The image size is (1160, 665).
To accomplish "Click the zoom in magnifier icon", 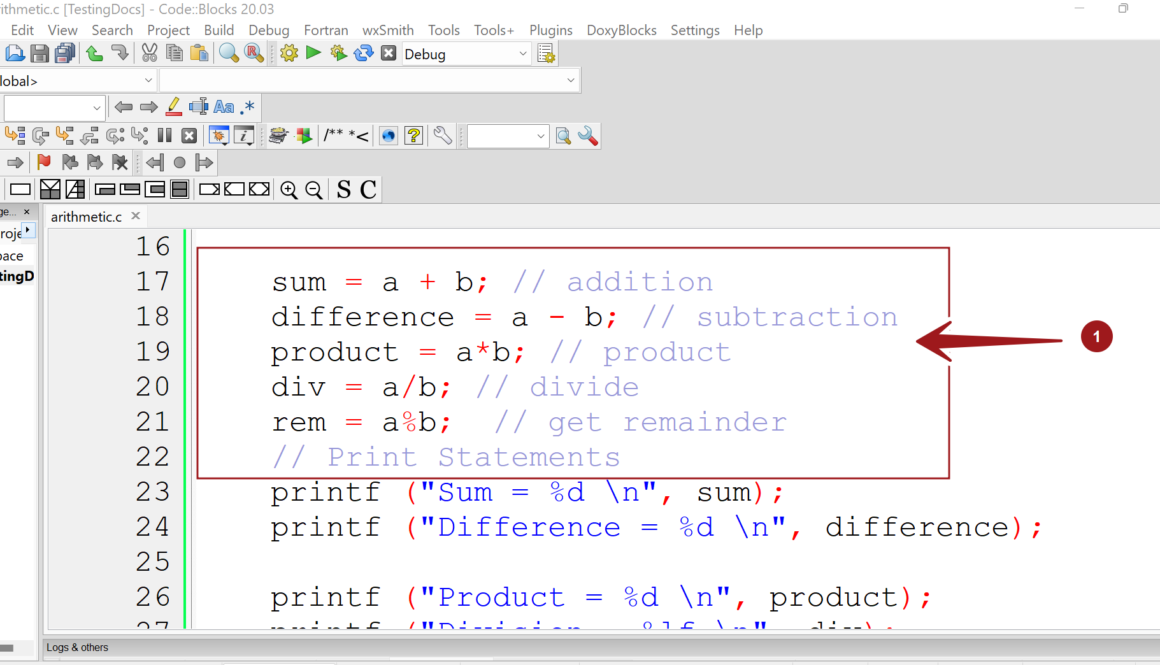I will pos(289,190).
